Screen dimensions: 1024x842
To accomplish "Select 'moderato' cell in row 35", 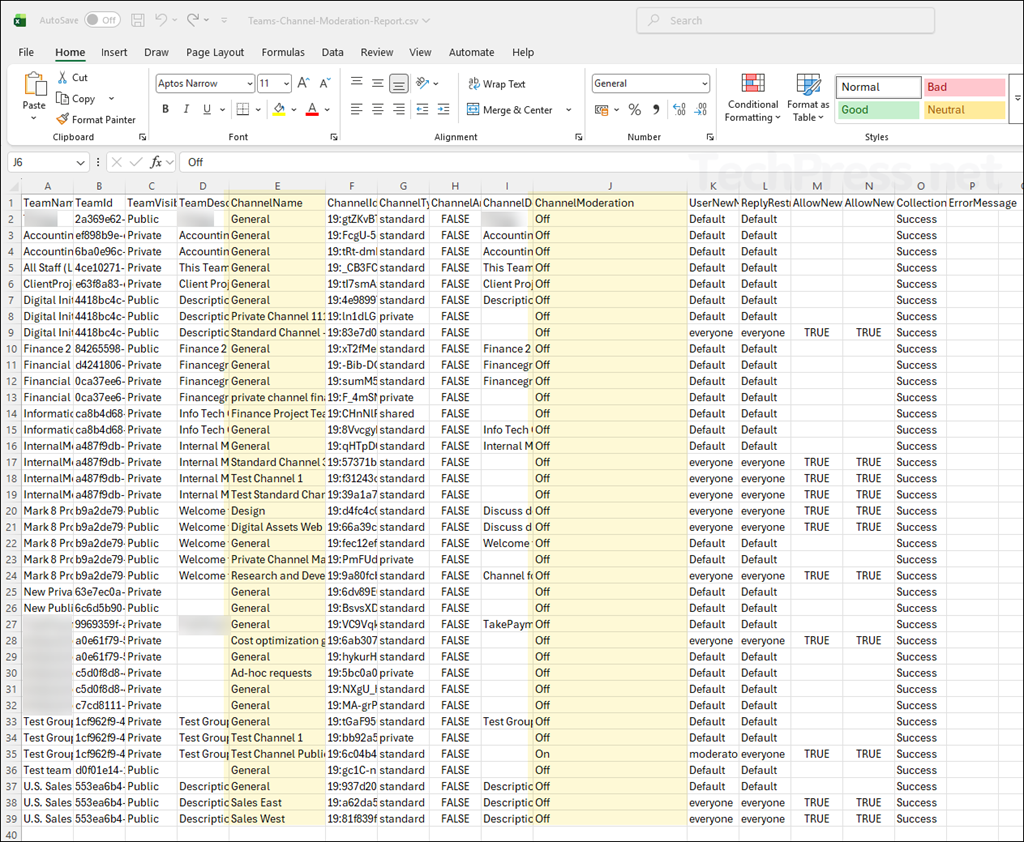I will click(713, 754).
